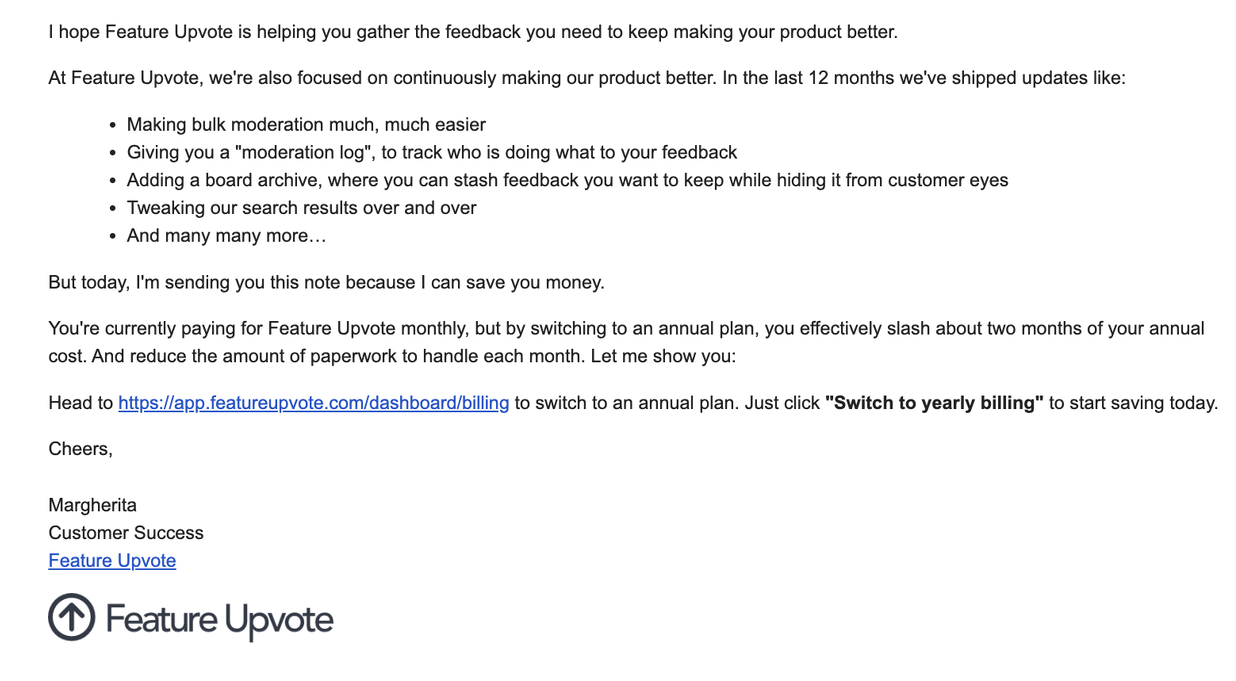Select the "moderation log" bullet line
This screenshot has height=681, width=1236.
[431, 153]
